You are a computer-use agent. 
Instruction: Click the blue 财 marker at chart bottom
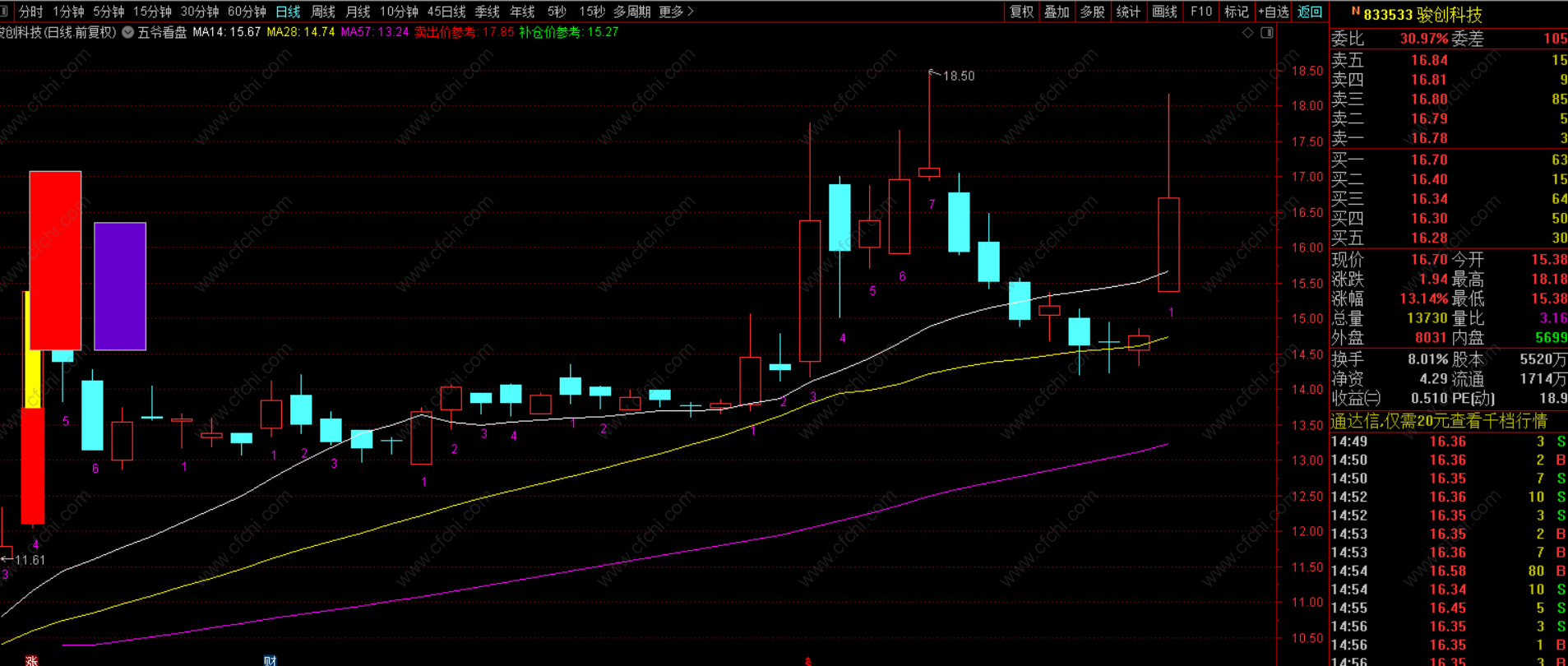coord(270,660)
